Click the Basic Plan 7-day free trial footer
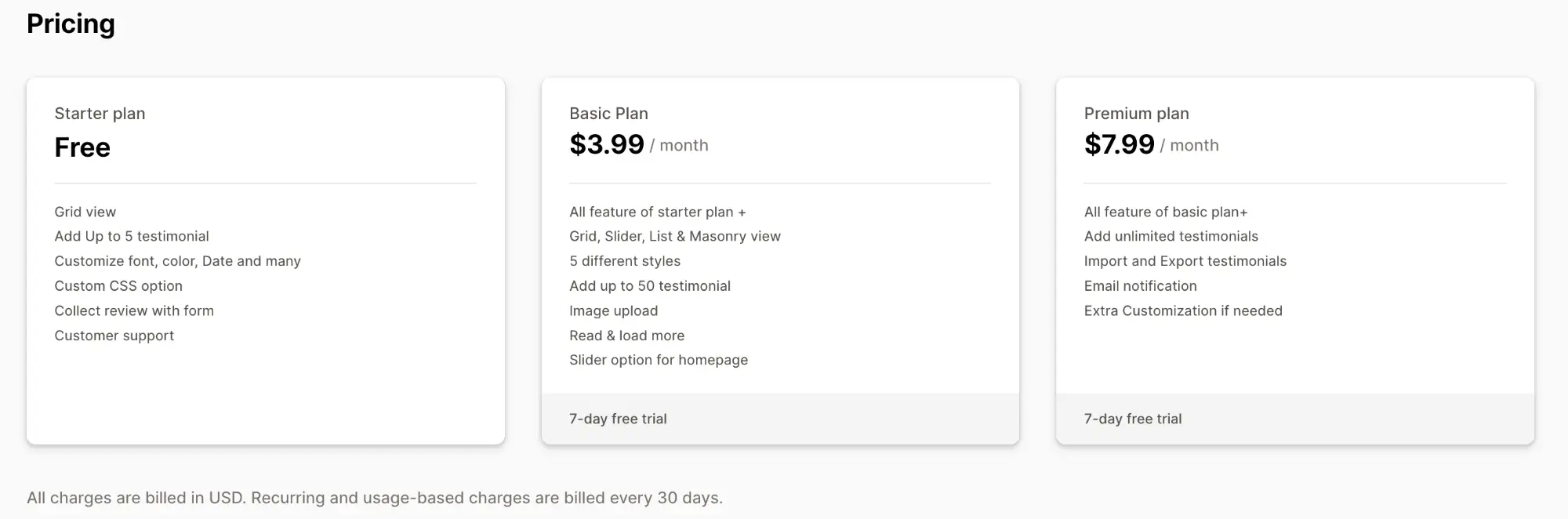 click(618, 419)
